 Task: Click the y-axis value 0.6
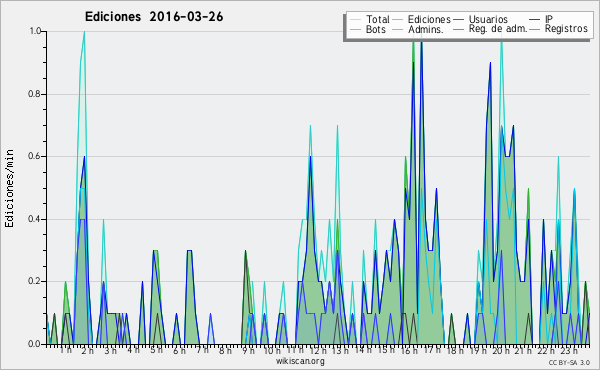[x=35, y=156]
